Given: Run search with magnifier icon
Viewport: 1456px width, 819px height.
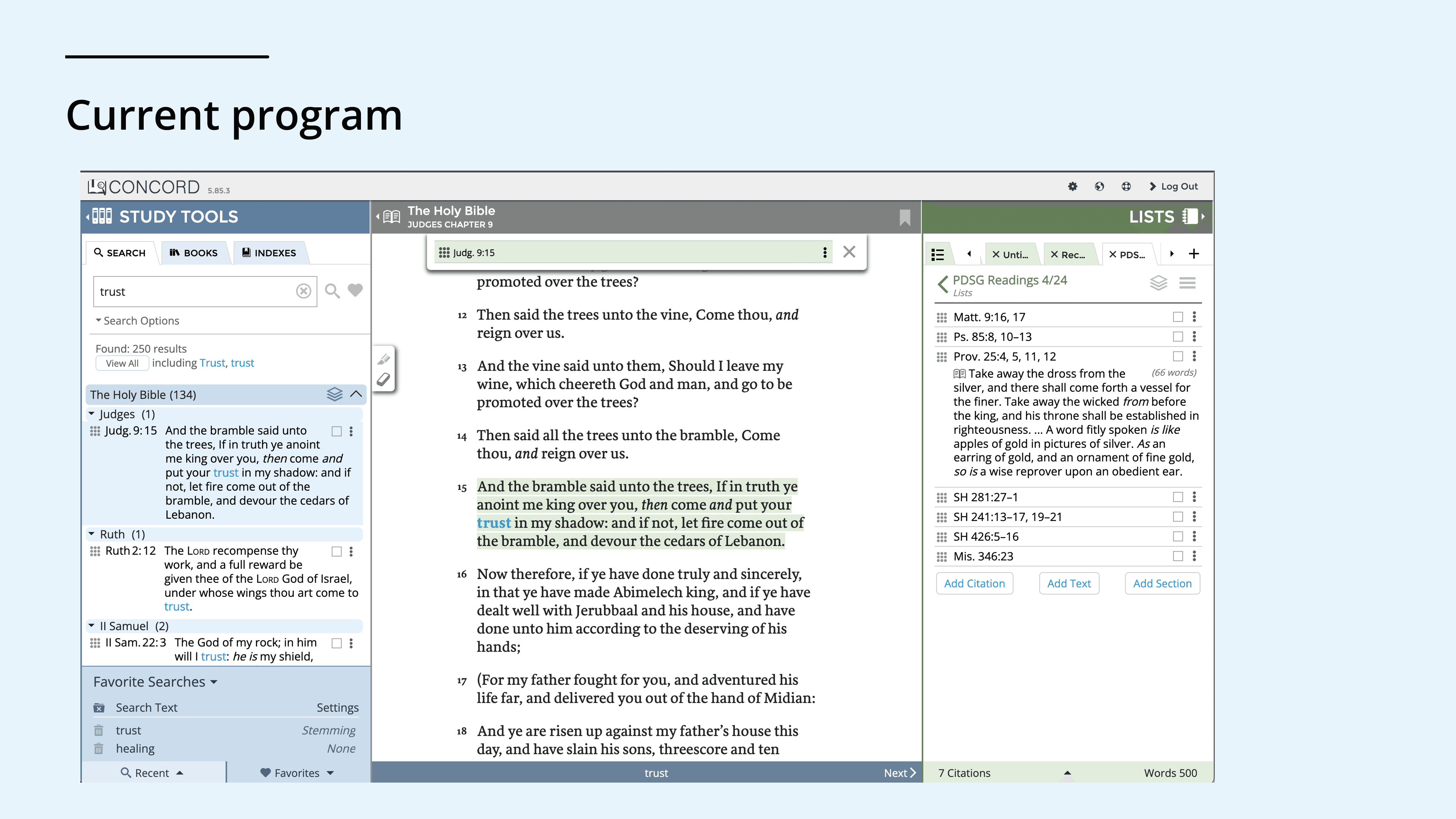Looking at the screenshot, I should [x=333, y=291].
